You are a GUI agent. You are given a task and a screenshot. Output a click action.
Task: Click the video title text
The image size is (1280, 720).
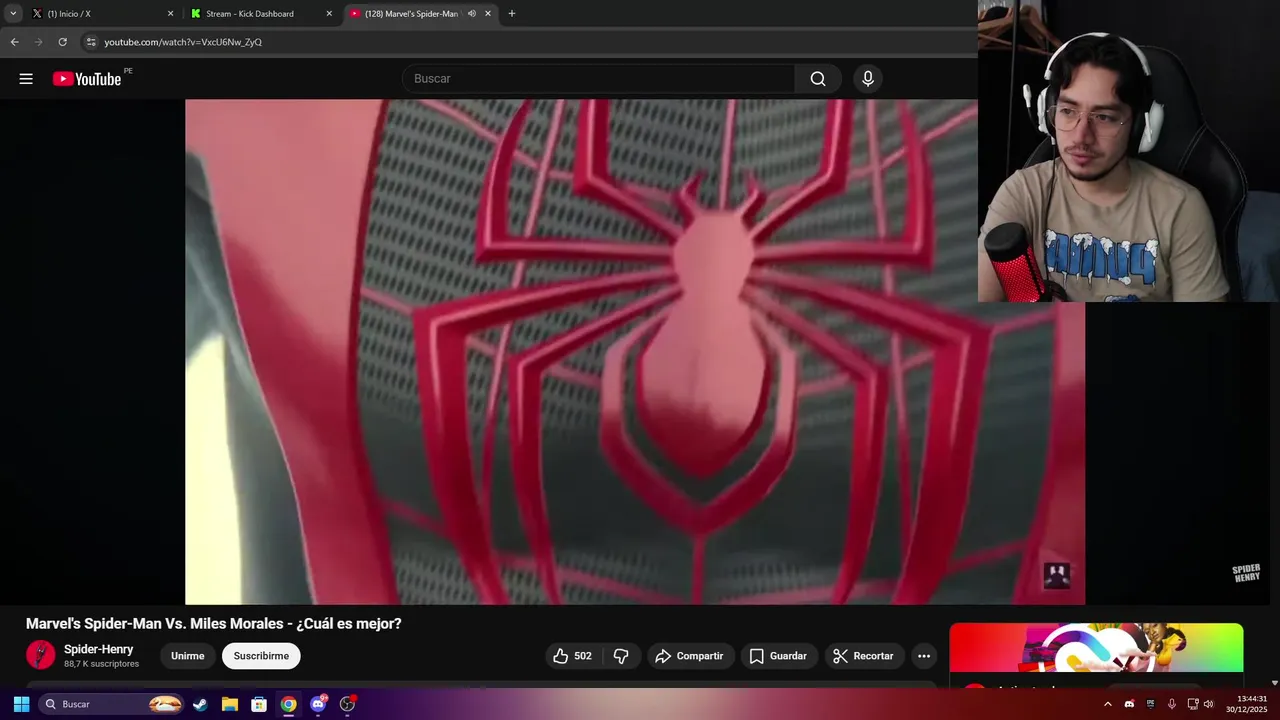213,623
